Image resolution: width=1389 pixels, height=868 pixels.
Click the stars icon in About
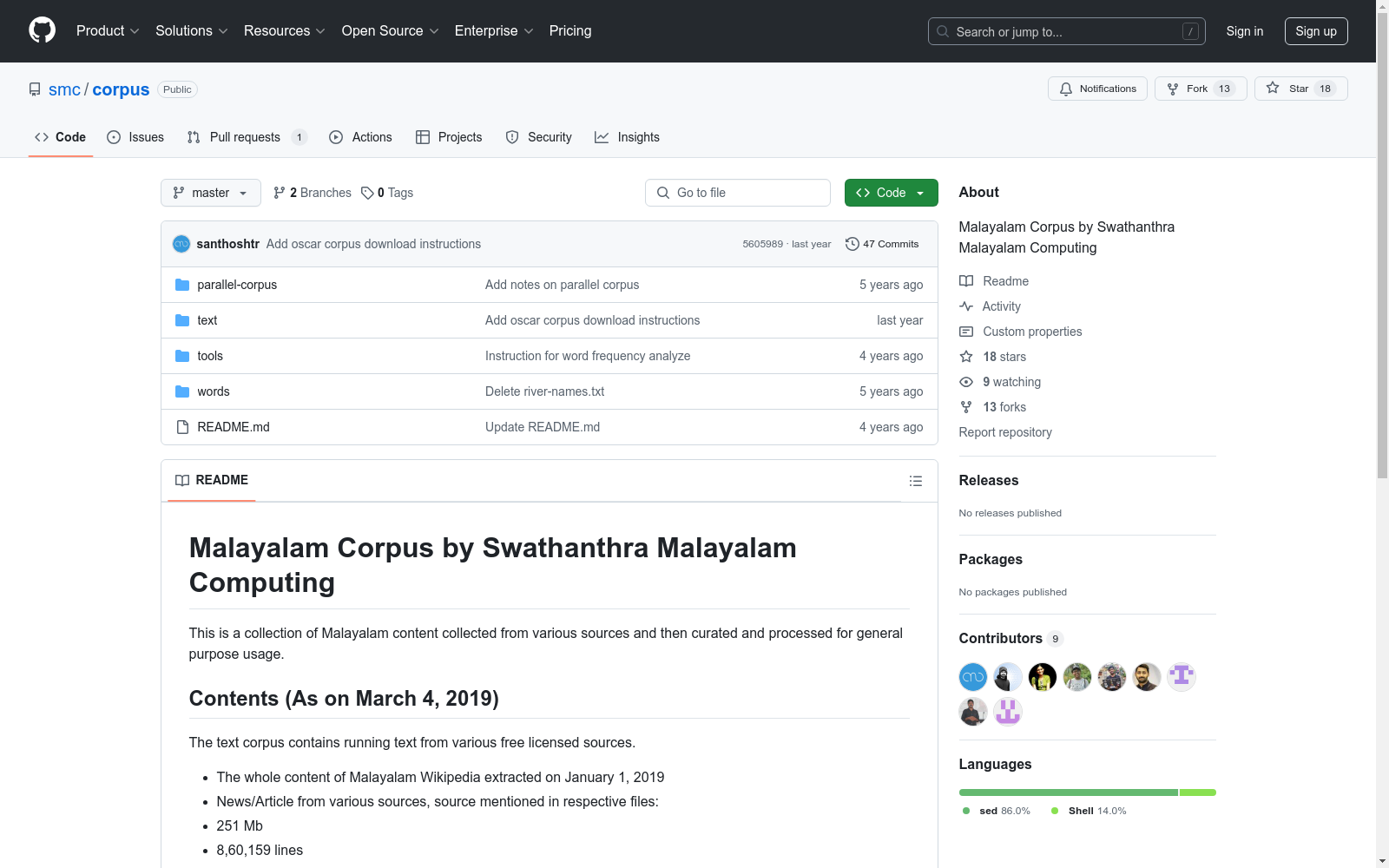click(966, 357)
